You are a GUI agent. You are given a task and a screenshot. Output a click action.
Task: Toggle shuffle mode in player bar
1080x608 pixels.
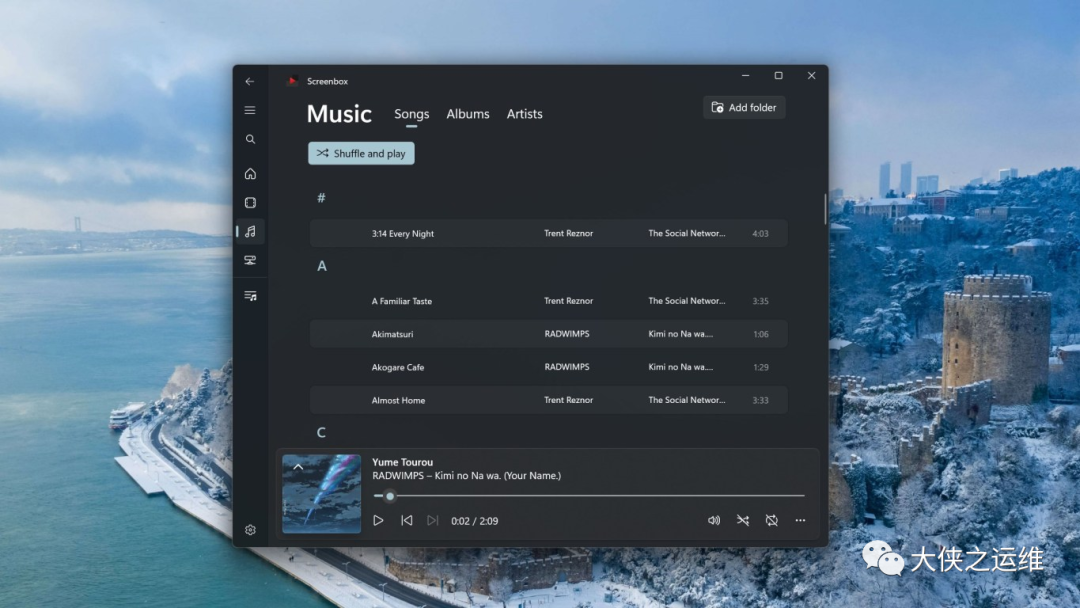pyautogui.click(x=742, y=521)
